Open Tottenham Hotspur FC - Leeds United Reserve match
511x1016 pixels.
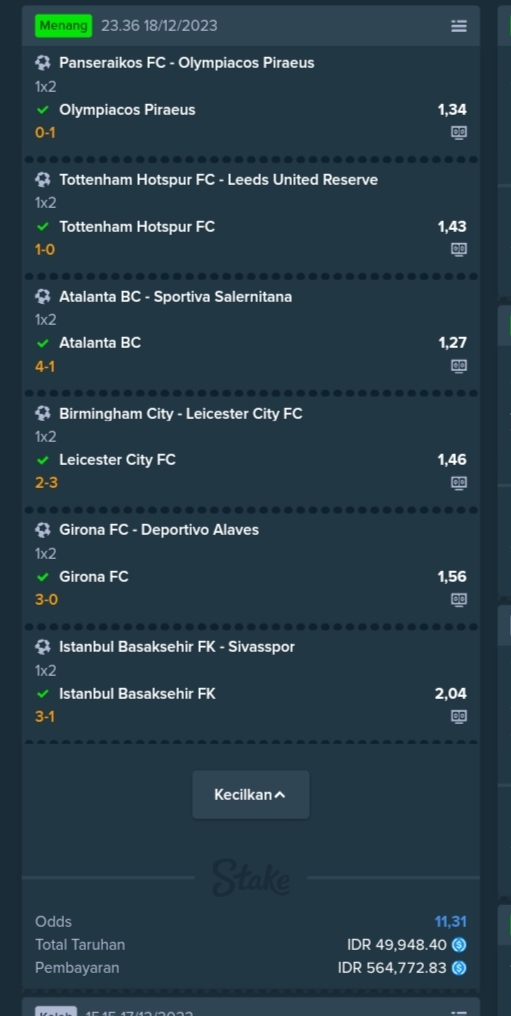pos(218,179)
